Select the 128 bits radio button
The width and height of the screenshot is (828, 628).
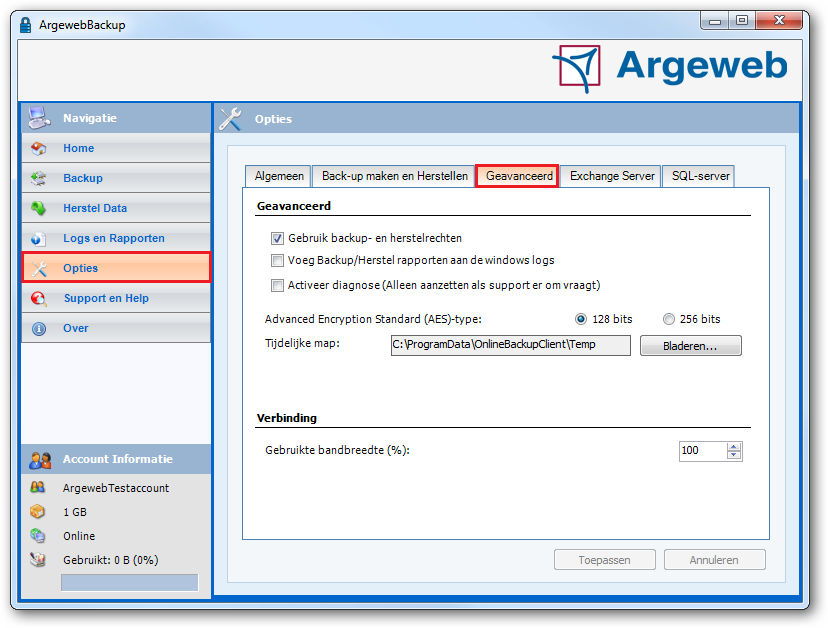[581, 319]
